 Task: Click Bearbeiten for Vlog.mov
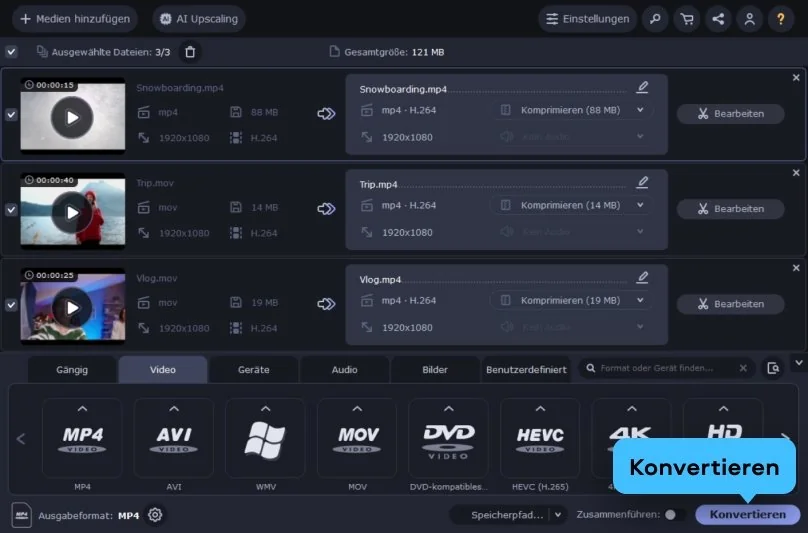tap(731, 304)
